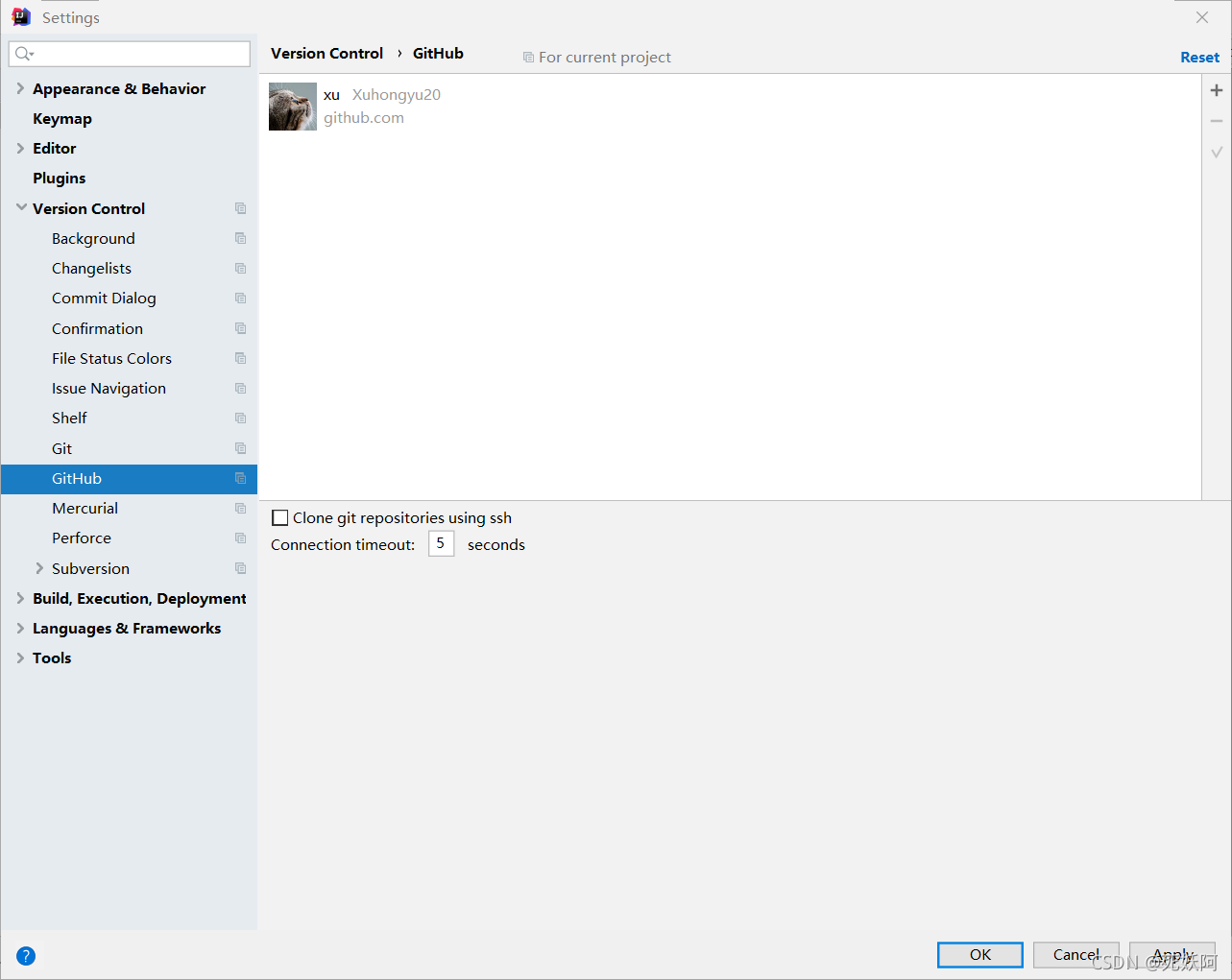Remove account using the minus icon
Image resolution: width=1232 pixels, height=980 pixels.
tap(1217, 121)
